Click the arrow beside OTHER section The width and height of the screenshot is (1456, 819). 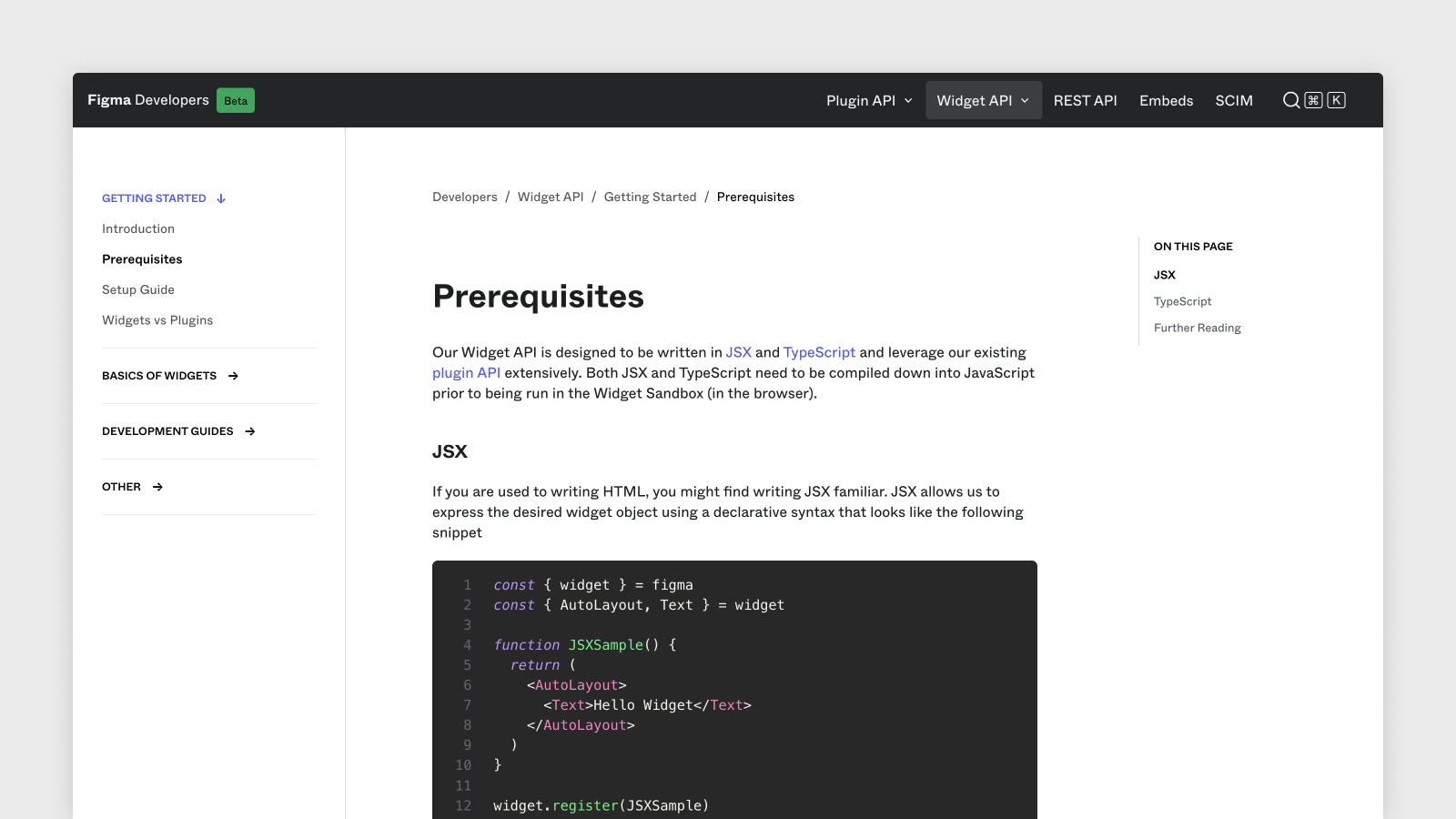click(157, 487)
